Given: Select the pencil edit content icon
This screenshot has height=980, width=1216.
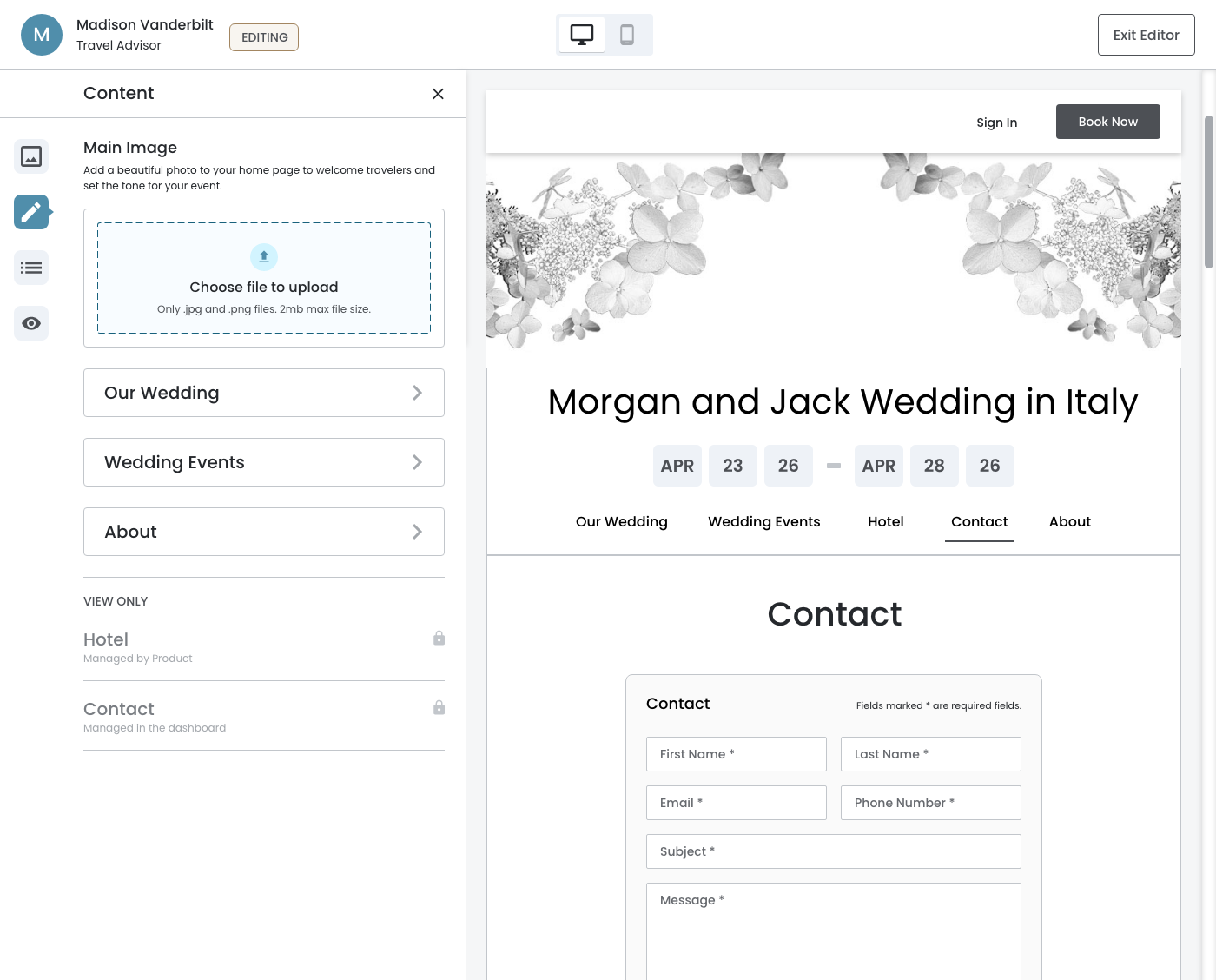Looking at the screenshot, I should click(x=31, y=212).
